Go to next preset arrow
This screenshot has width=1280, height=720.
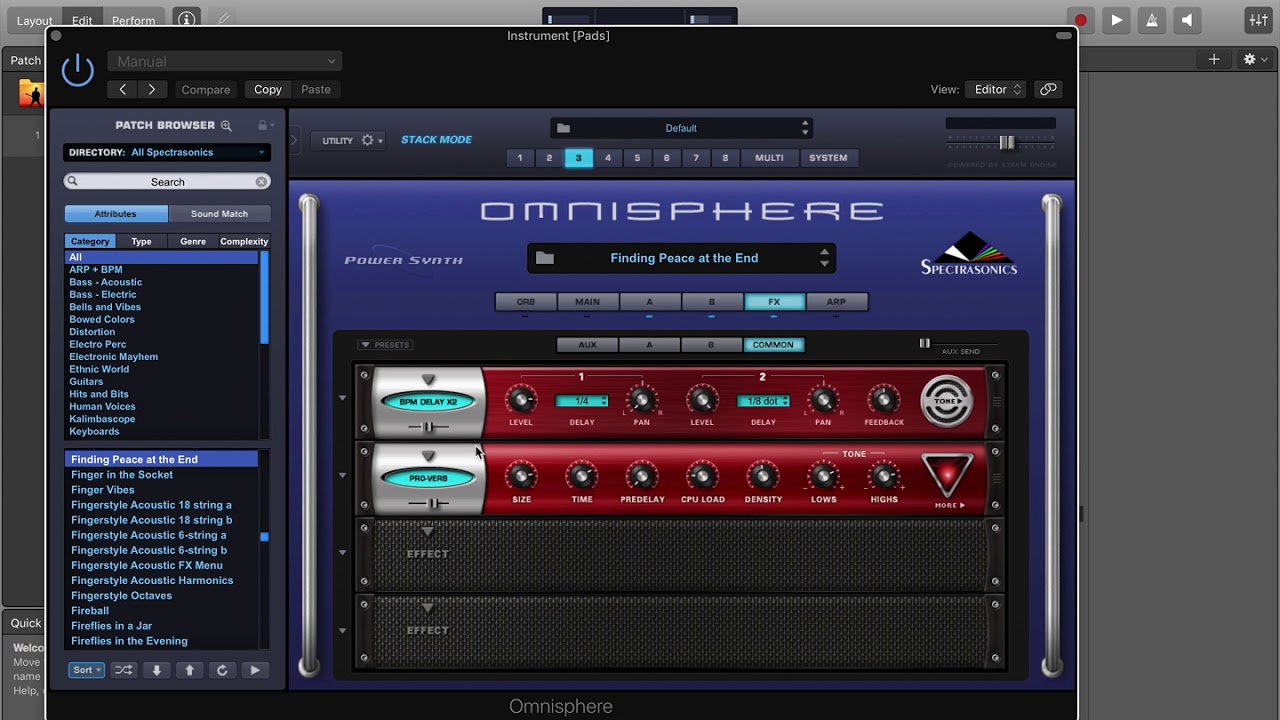(x=152, y=89)
